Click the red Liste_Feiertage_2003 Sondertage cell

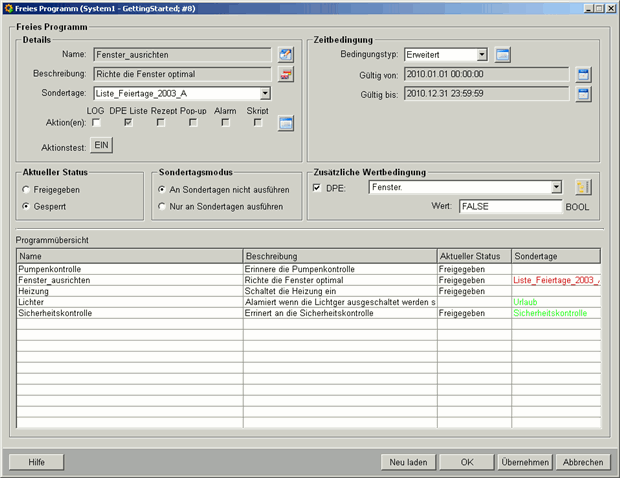pyautogui.click(x=556, y=280)
